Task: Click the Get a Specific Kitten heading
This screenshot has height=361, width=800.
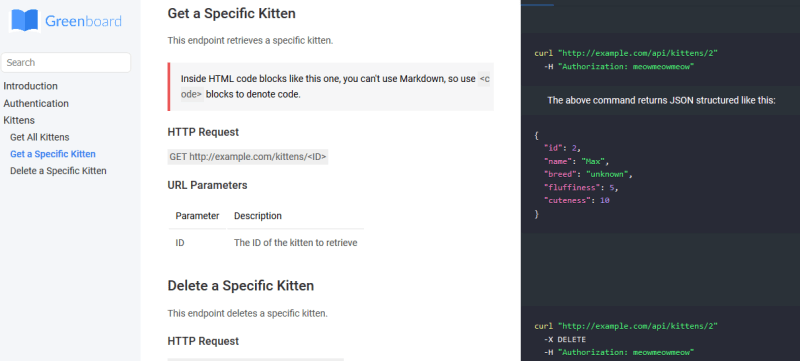Action: pos(231,13)
